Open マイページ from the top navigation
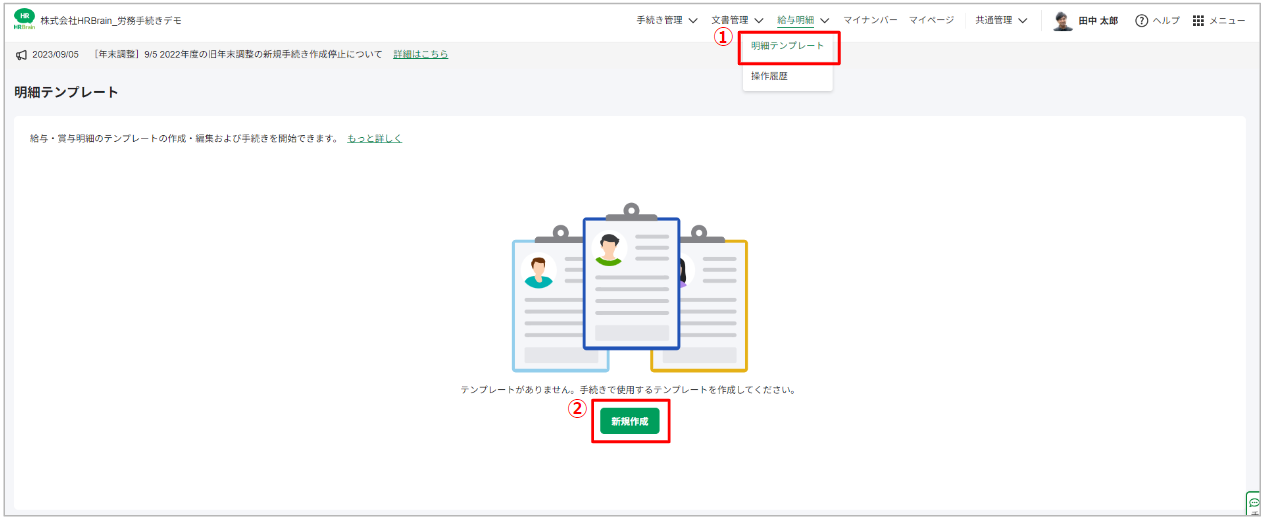Image resolution: width=1263 pixels, height=522 pixels. point(931,20)
